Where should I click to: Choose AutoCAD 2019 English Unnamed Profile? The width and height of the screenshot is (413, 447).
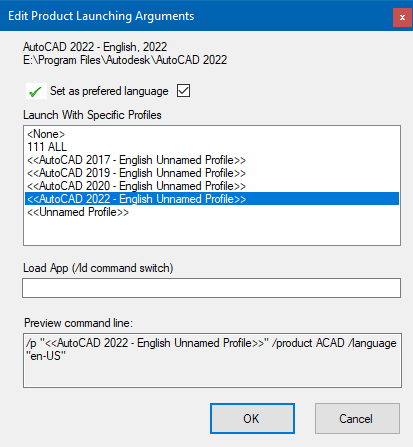[x=136, y=173]
